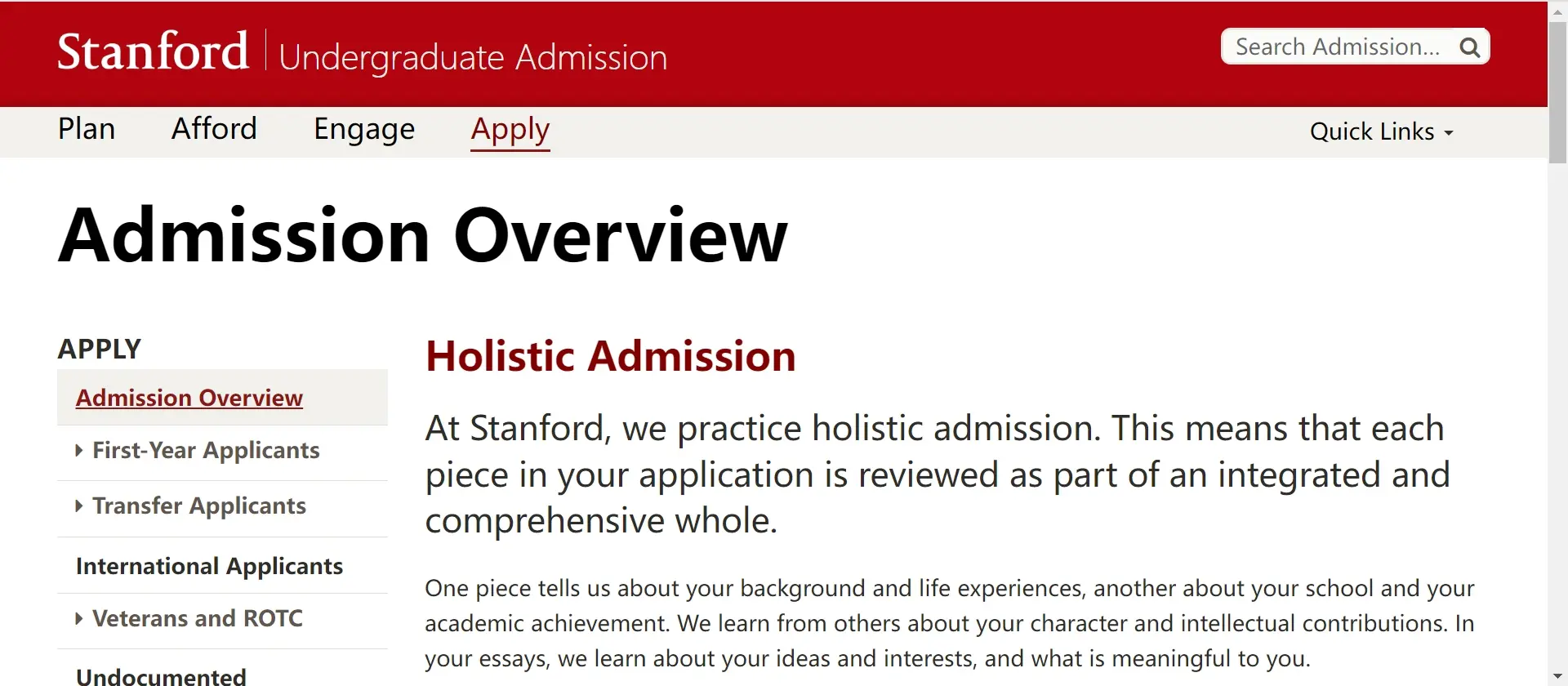Focus the Search Admission text field
Image resolution: width=1568 pixels, height=686 pixels.
tap(1338, 47)
